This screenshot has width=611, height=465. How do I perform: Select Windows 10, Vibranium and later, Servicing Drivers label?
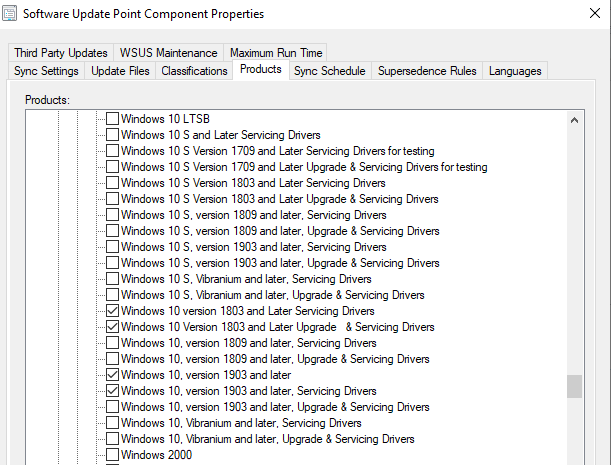tap(241, 423)
